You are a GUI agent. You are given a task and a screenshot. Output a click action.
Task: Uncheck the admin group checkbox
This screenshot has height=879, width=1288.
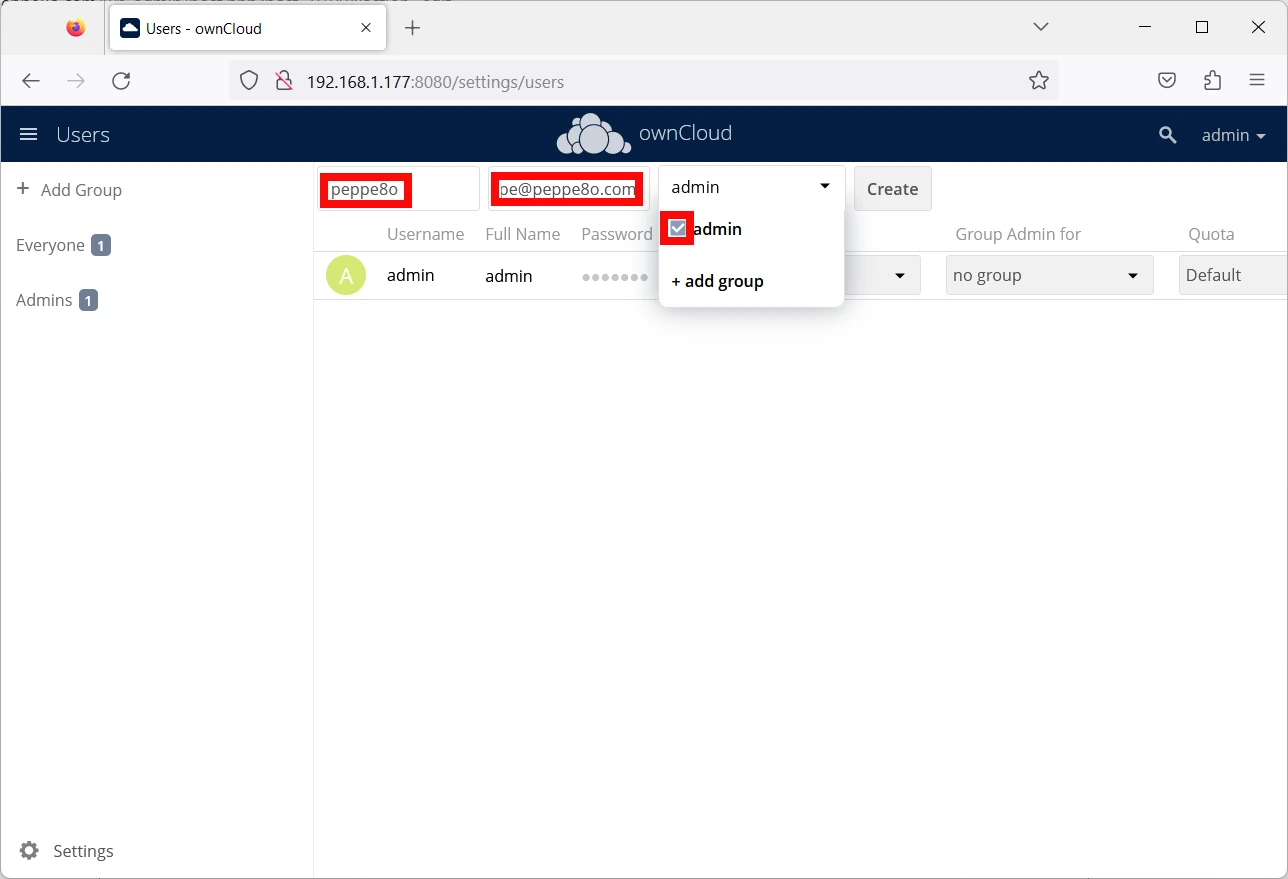pos(677,229)
